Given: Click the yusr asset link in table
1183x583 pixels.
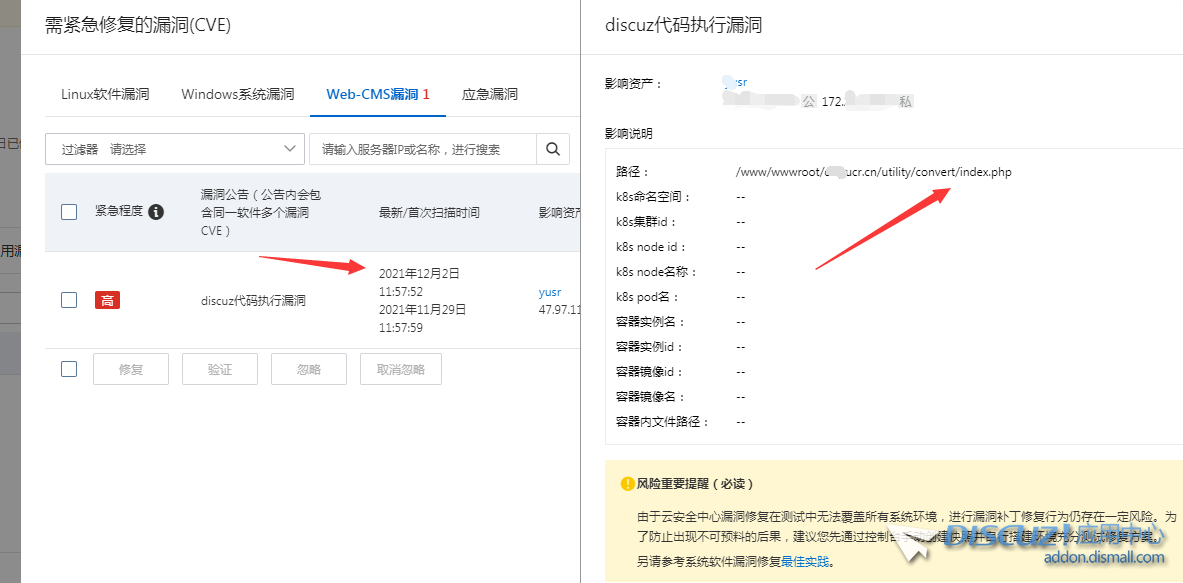Looking at the screenshot, I should pos(550,292).
